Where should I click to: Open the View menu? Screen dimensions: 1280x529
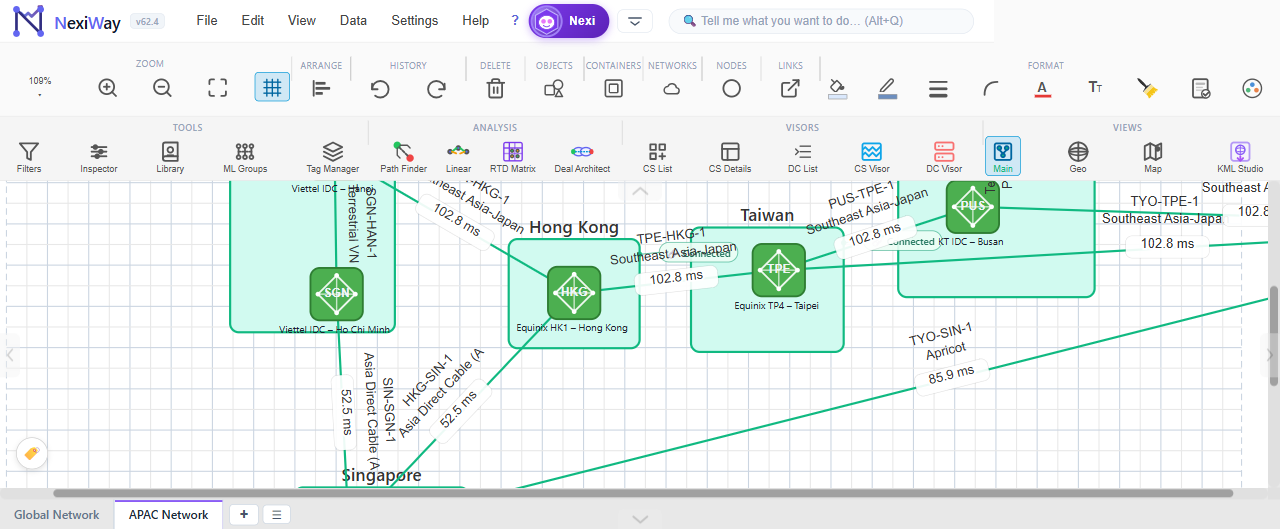[x=302, y=20]
